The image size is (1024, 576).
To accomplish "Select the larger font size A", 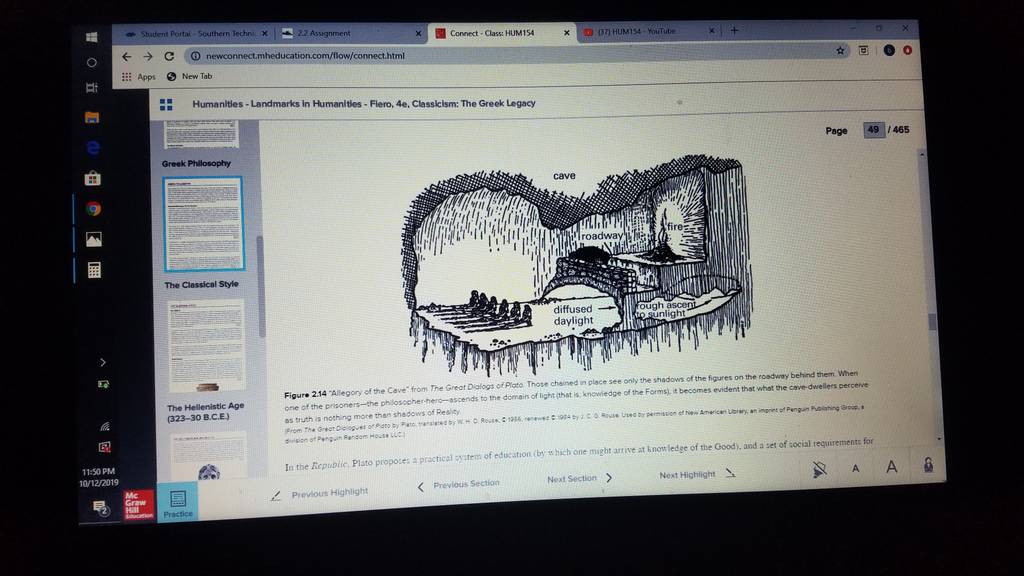I will [891, 466].
